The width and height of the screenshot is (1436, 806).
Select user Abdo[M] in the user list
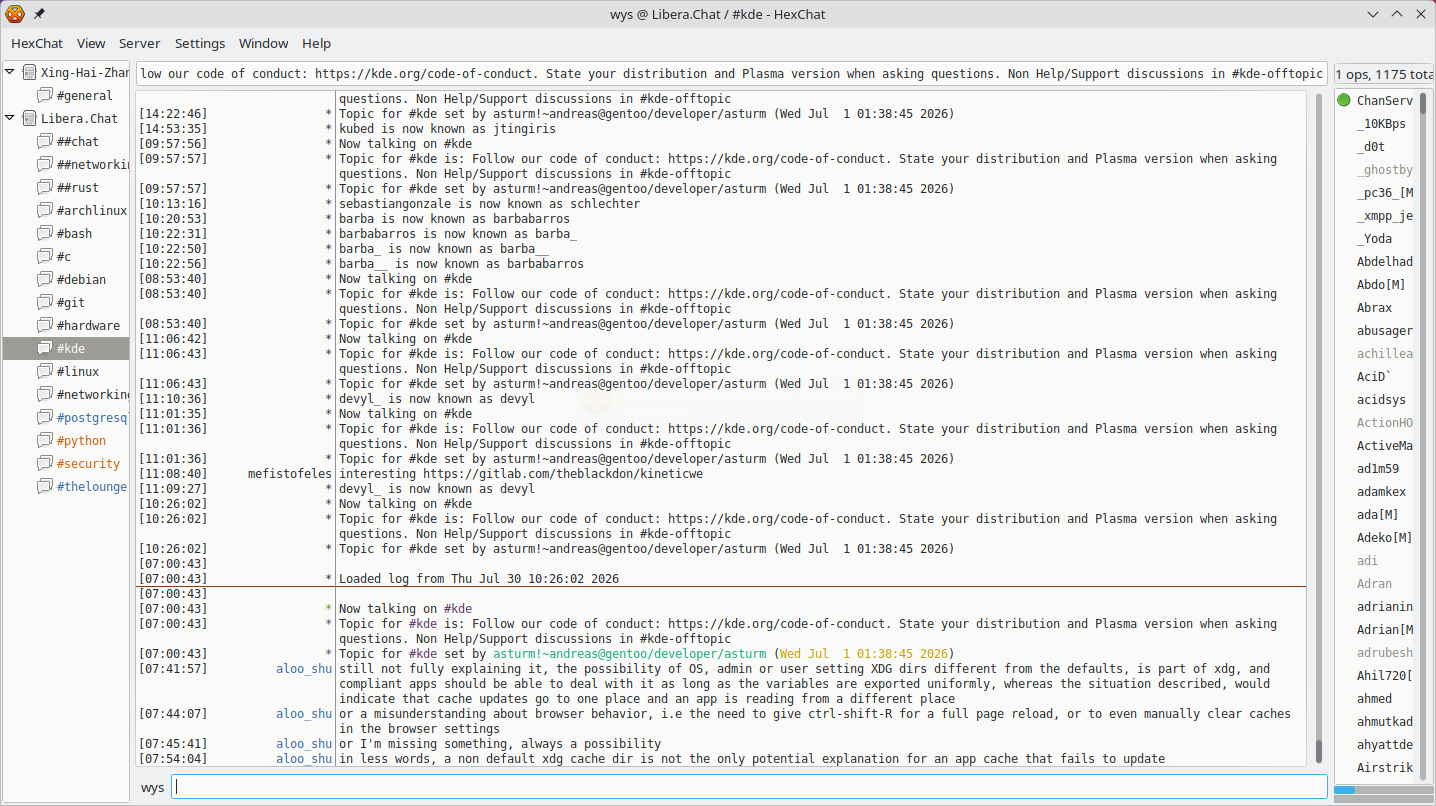point(1381,285)
